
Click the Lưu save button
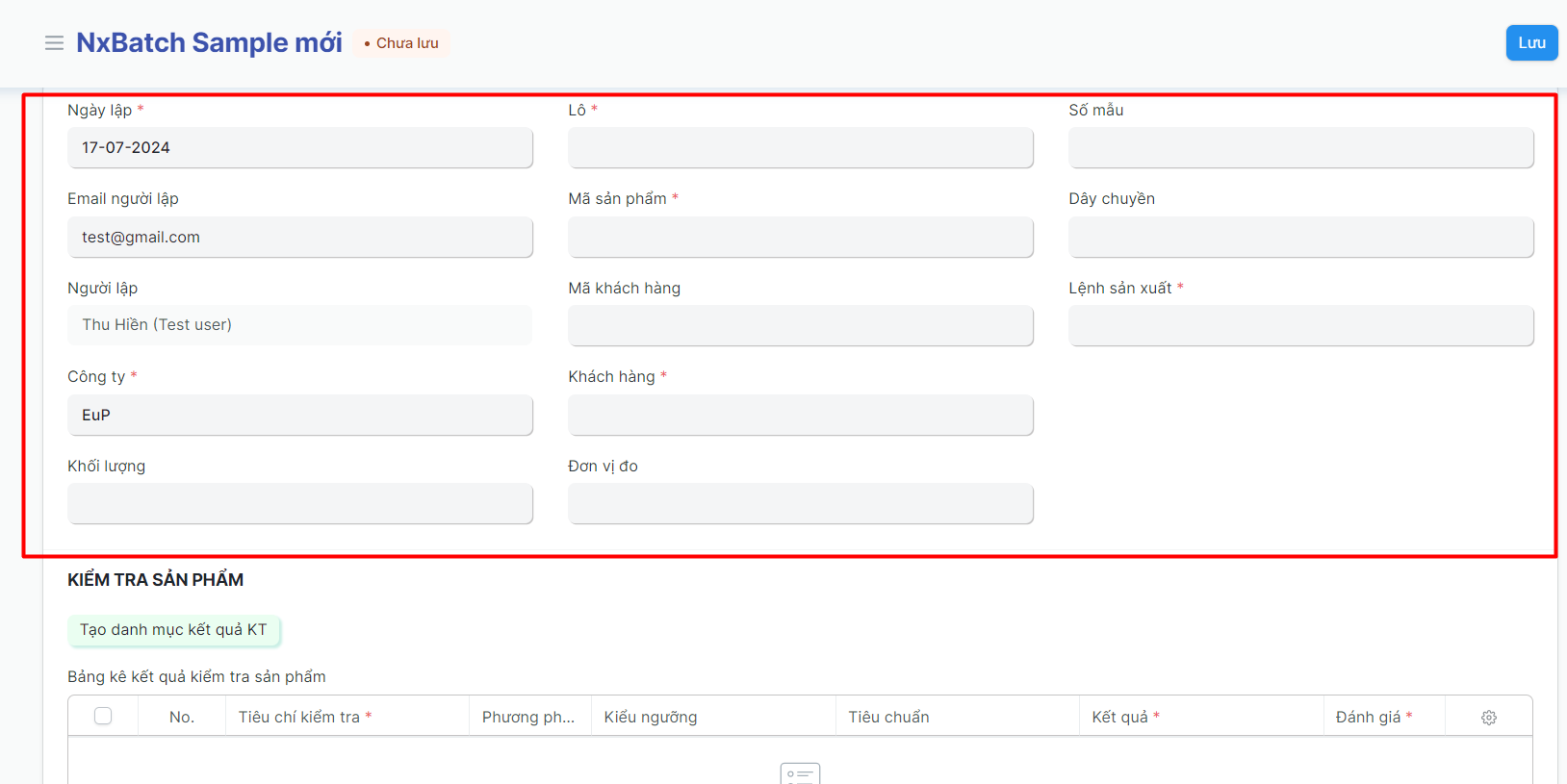[1530, 43]
